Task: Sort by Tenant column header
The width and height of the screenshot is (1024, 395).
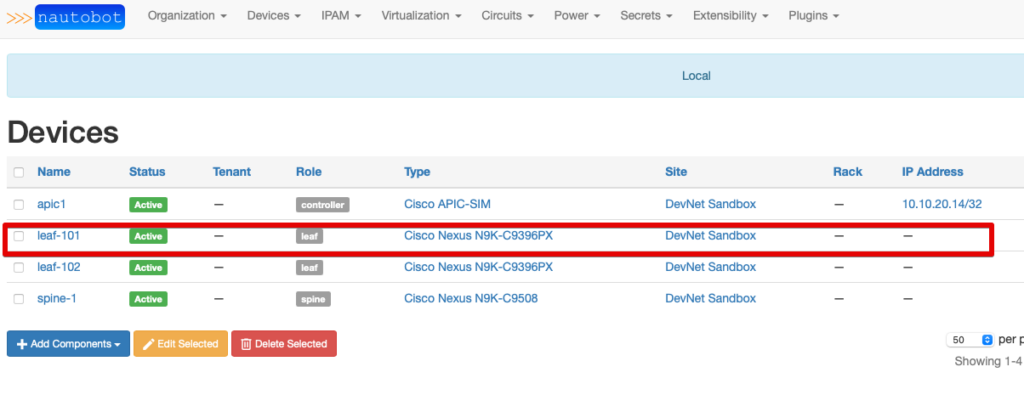Action: click(x=232, y=172)
